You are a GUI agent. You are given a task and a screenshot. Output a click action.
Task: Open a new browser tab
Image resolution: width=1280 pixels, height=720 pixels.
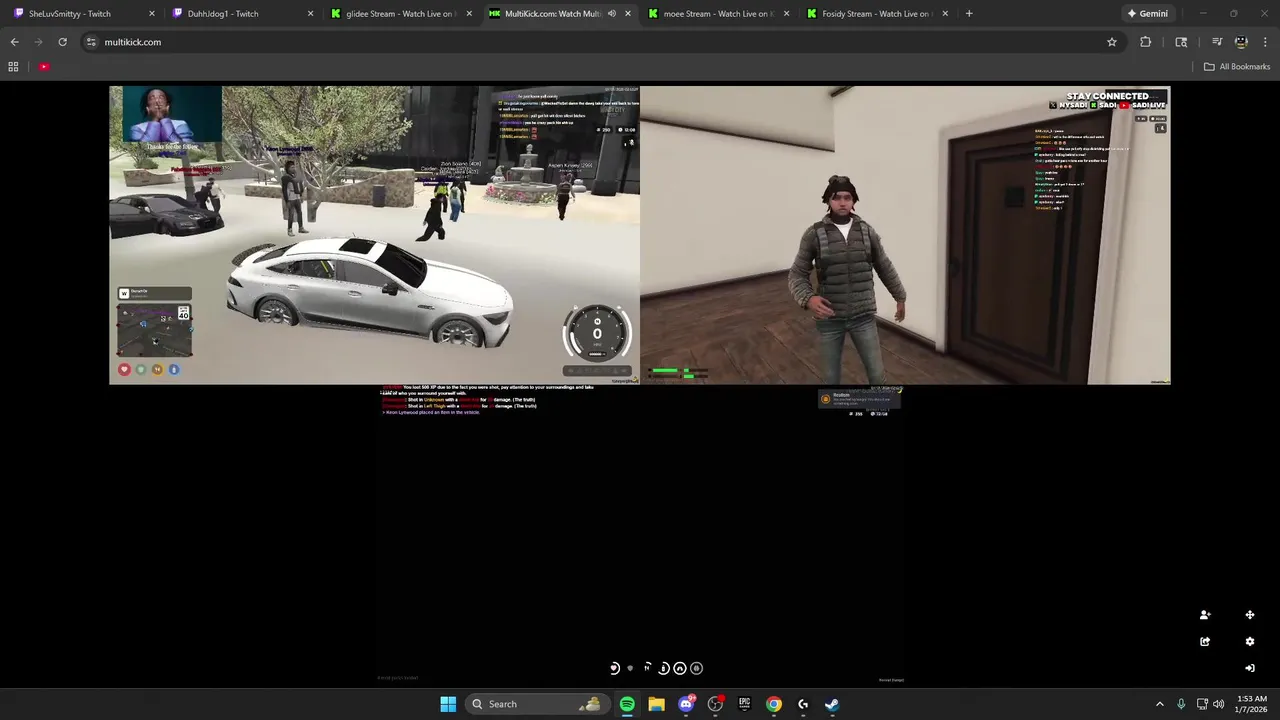tap(969, 14)
